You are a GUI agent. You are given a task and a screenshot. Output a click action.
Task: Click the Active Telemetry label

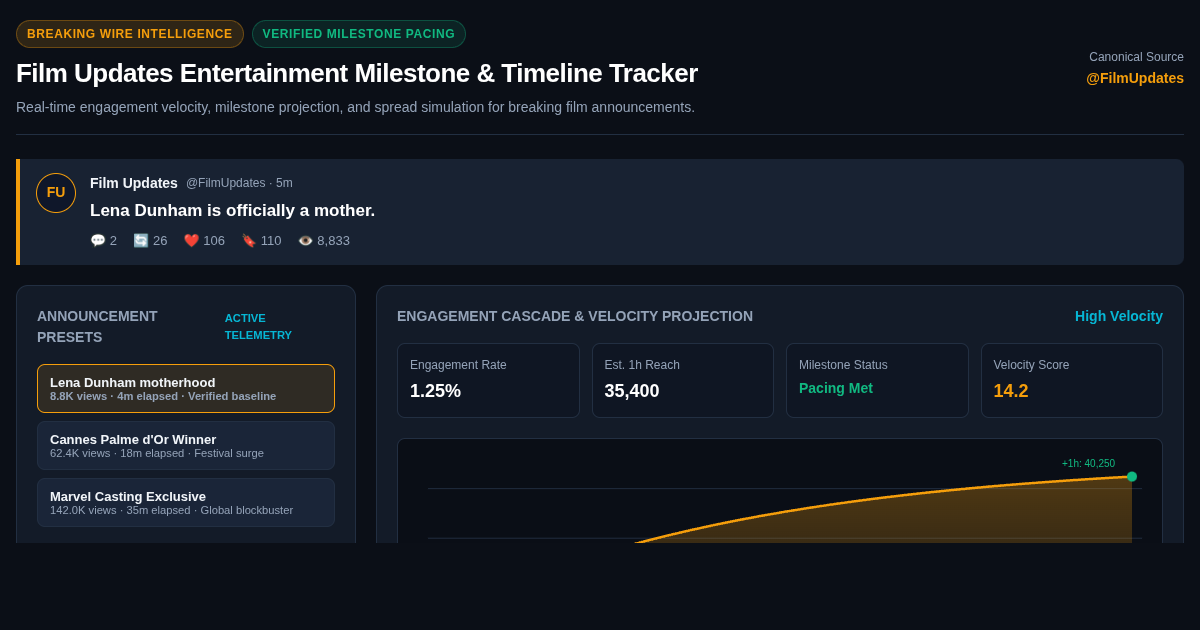pyautogui.click(x=258, y=326)
